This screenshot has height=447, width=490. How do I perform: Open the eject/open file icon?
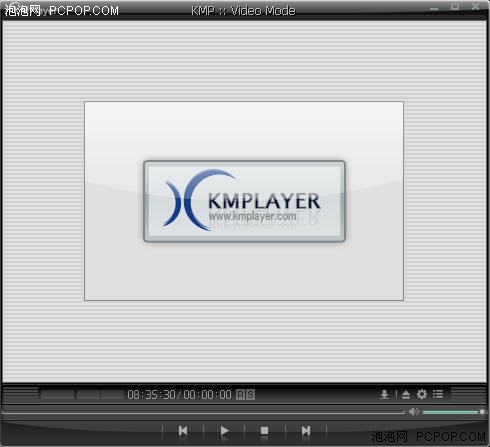click(x=406, y=395)
